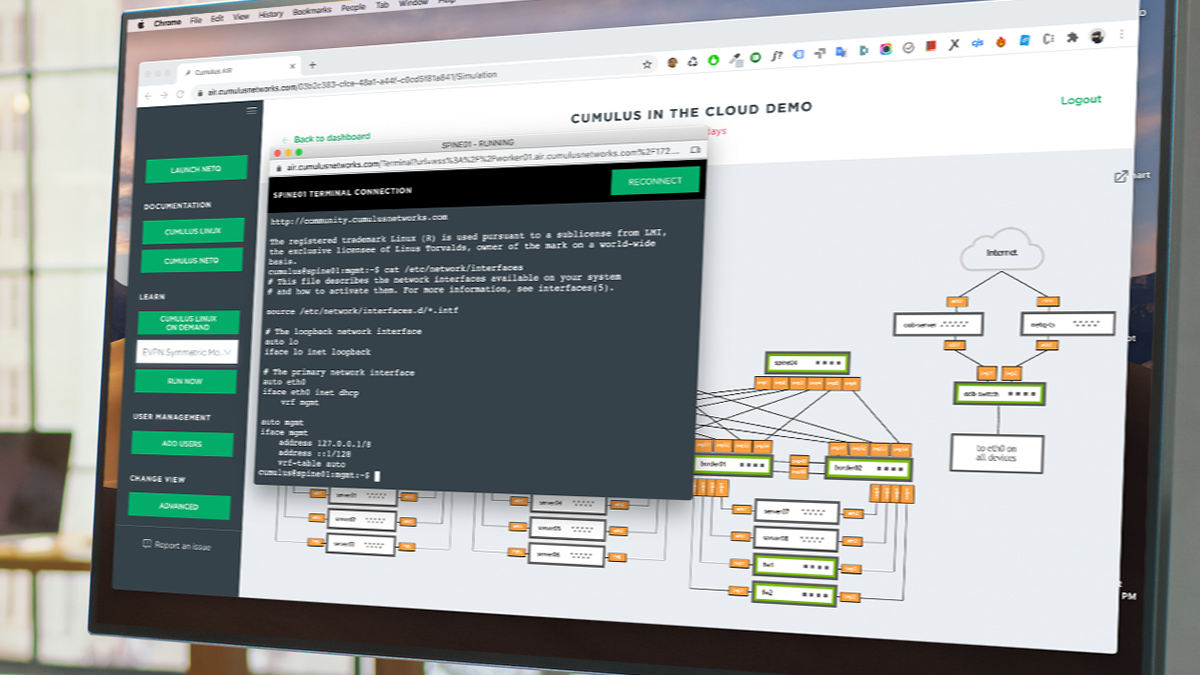Select the fw1 firewall node
Screen dimensions: 1200x675
pos(794,567)
